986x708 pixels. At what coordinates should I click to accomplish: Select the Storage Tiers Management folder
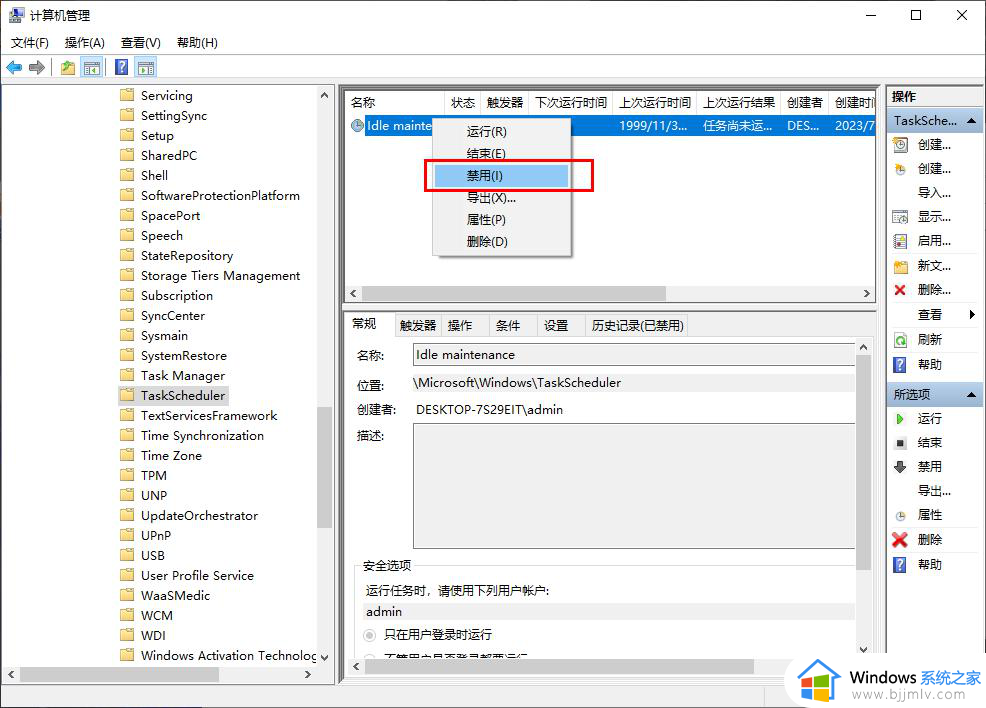click(221, 275)
